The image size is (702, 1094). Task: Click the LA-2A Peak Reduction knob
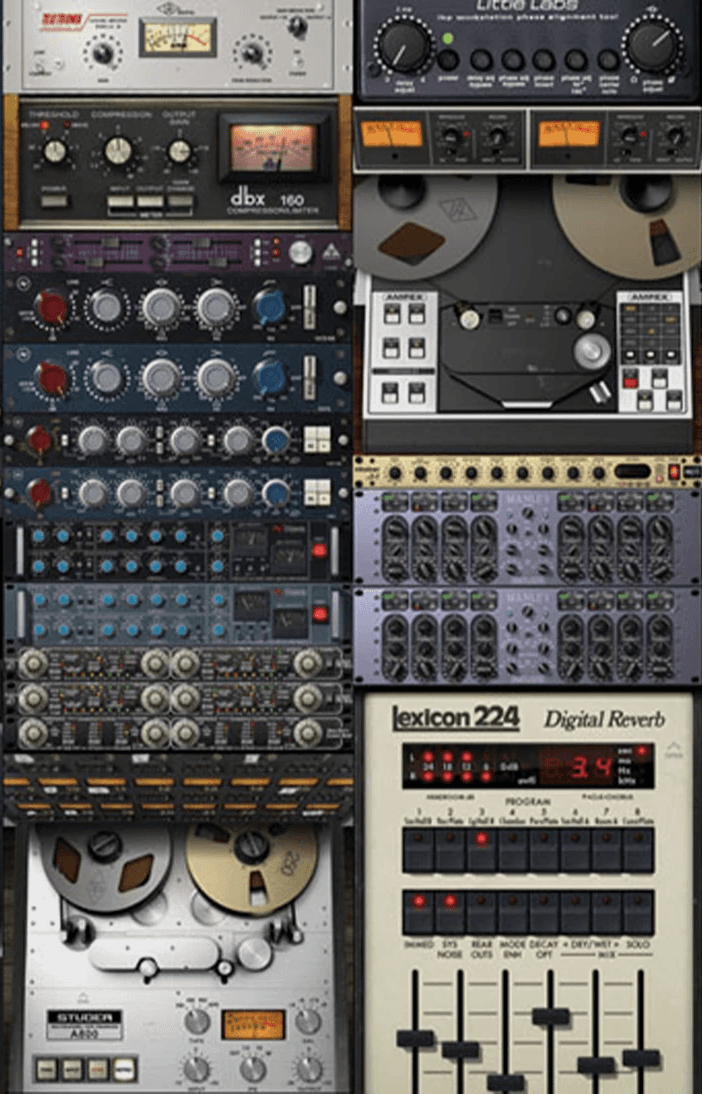click(252, 52)
